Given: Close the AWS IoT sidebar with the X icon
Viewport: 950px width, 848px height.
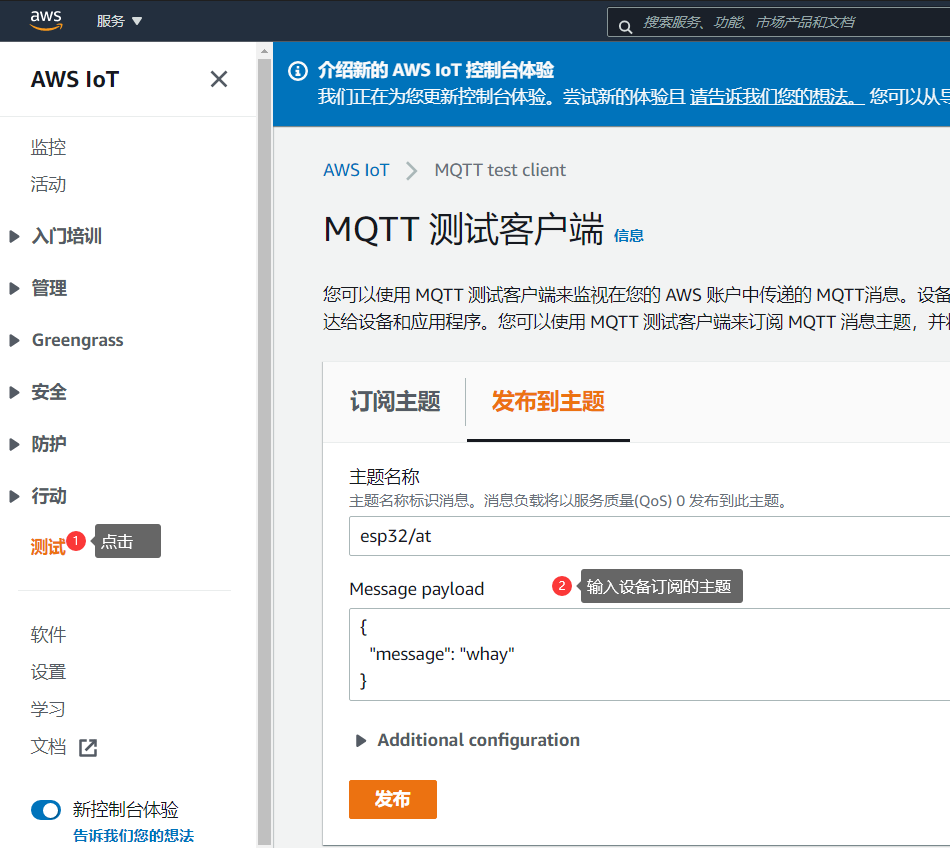Looking at the screenshot, I should click(x=218, y=79).
